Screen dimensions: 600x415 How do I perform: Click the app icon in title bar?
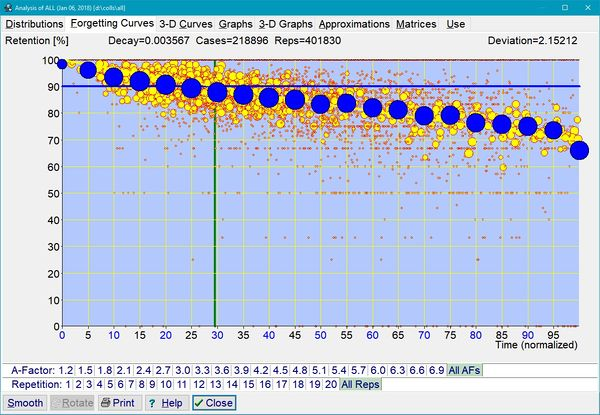8,7
